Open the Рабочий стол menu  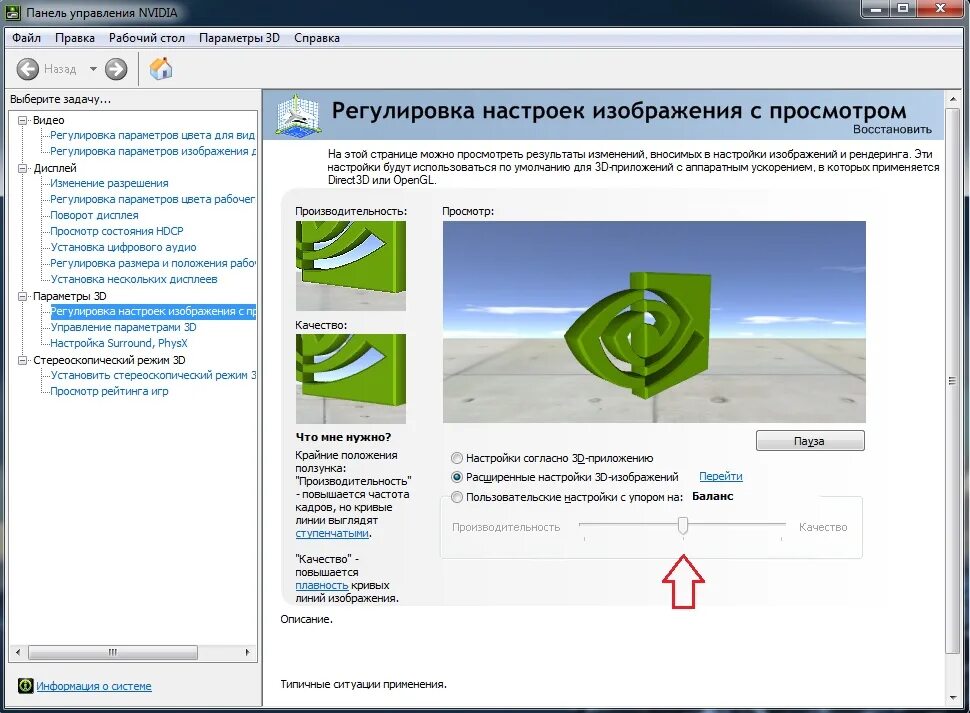pos(147,38)
